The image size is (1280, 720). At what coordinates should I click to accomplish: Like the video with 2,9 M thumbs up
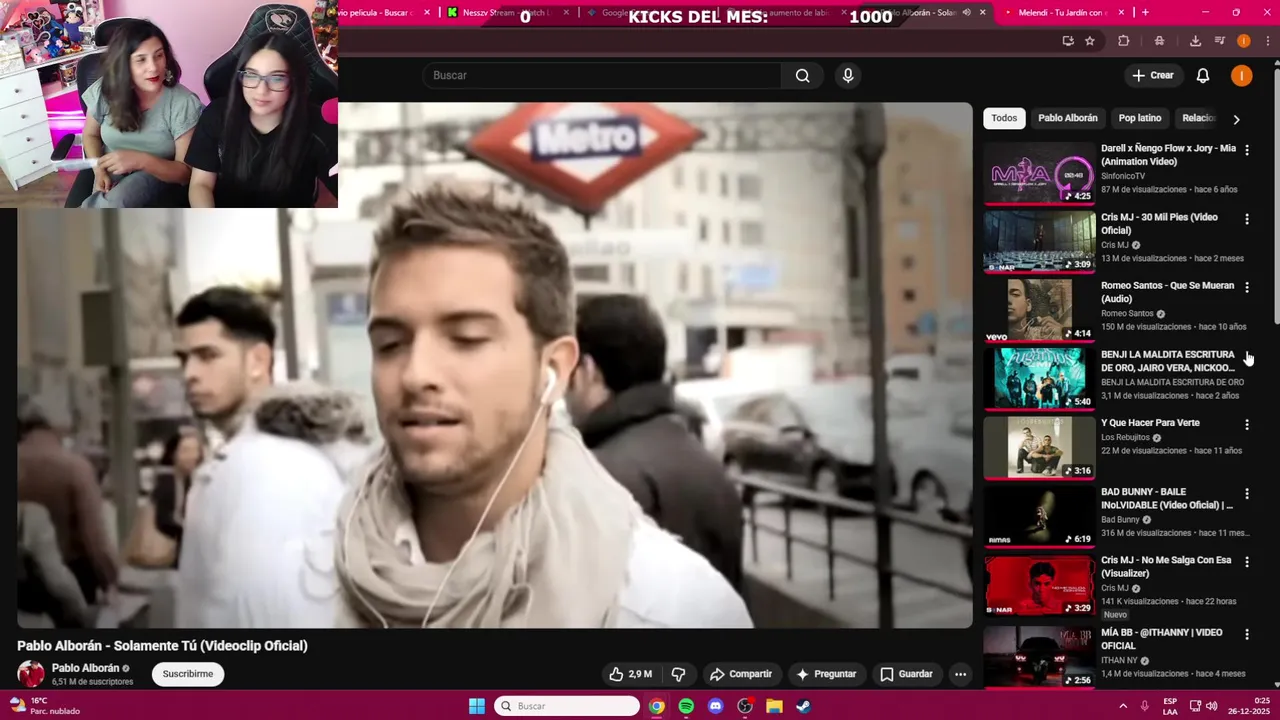click(630, 674)
